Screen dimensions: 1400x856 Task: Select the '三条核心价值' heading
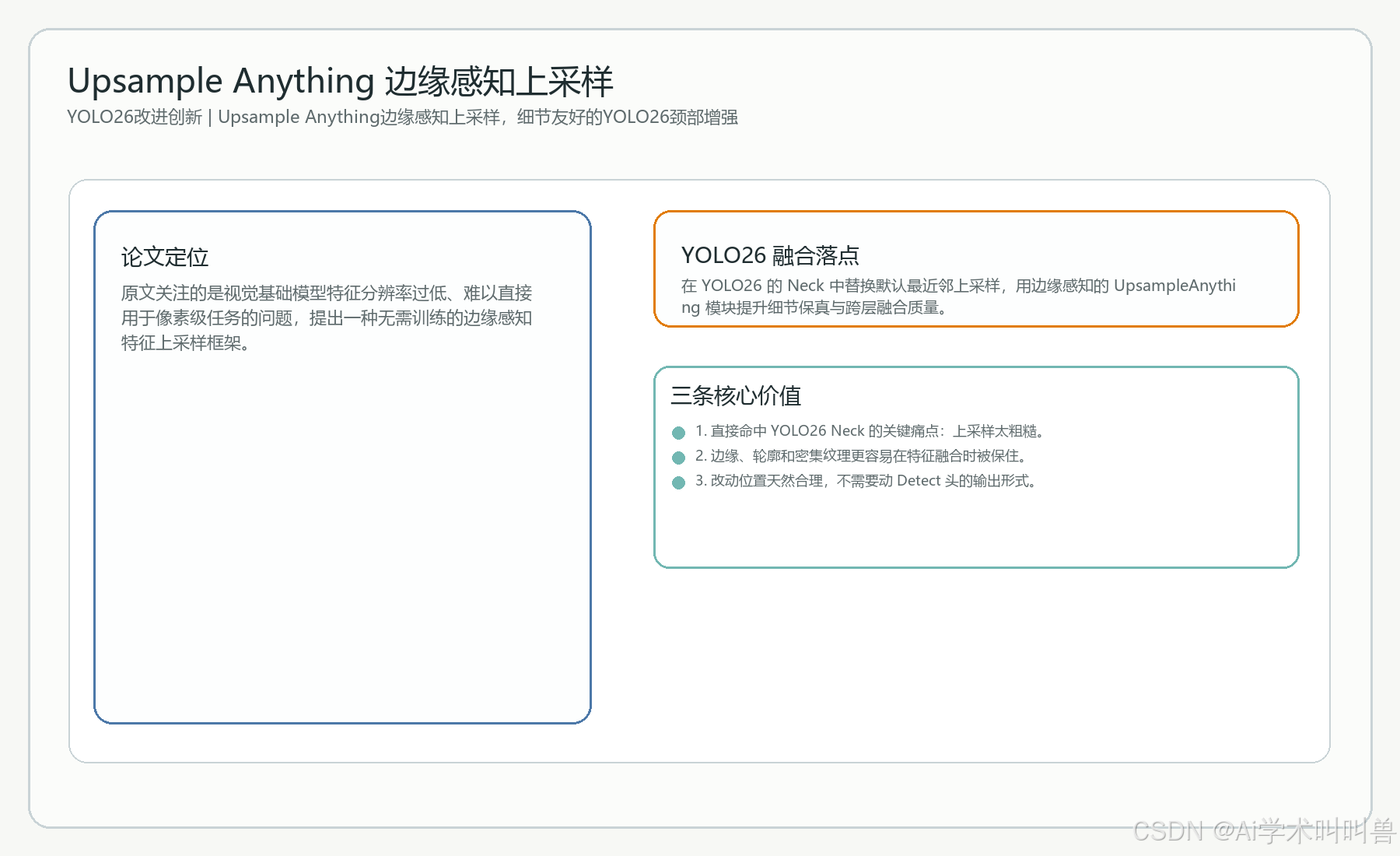click(x=736, y=396)
